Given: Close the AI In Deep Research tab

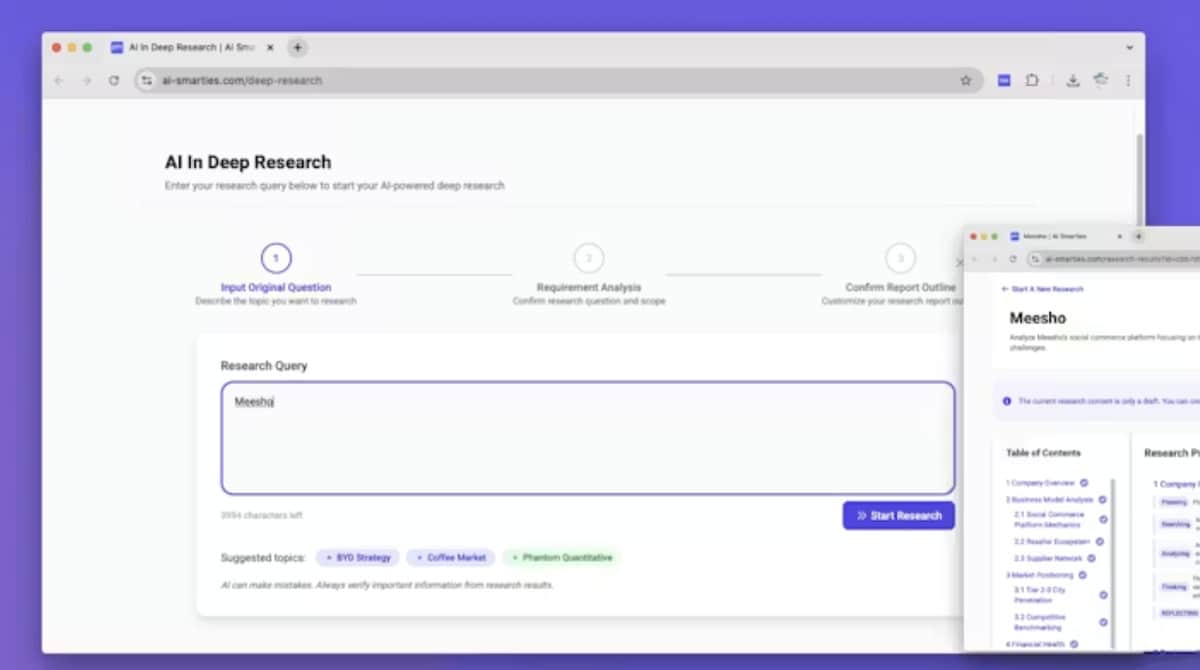Looking at the screenshot, I should pyautogui.click(x=271, y=47).
